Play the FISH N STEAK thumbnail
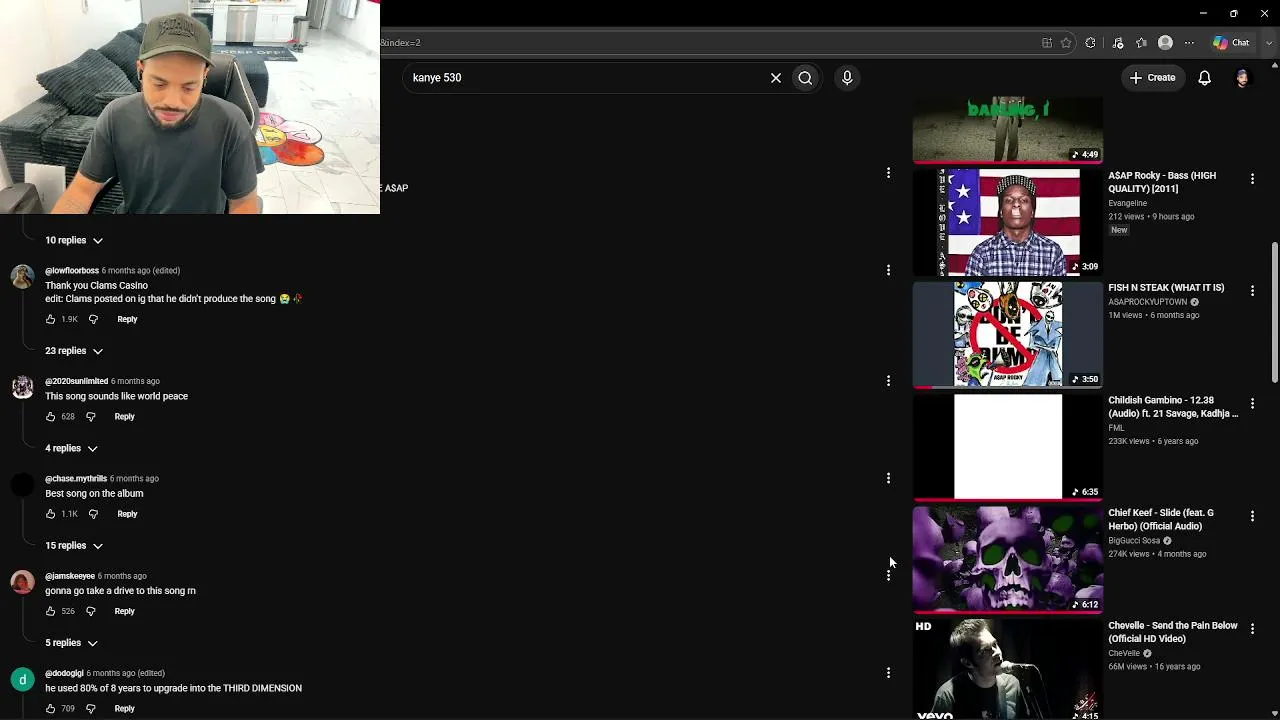This screenshot has height=720, width=1280. pyautogui.click(x=1008, y=334)
